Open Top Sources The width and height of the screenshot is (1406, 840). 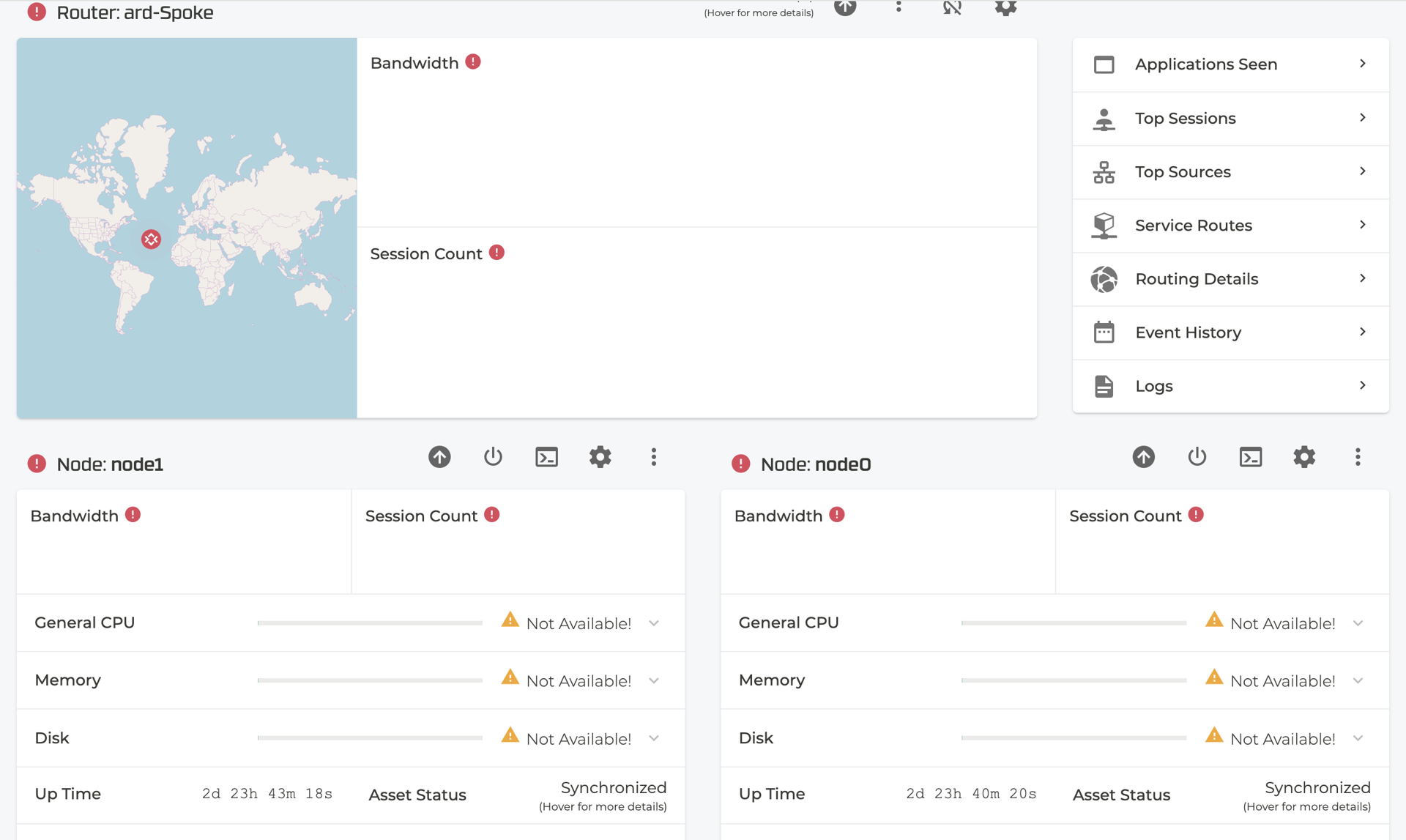click(x=1230, y=172)
